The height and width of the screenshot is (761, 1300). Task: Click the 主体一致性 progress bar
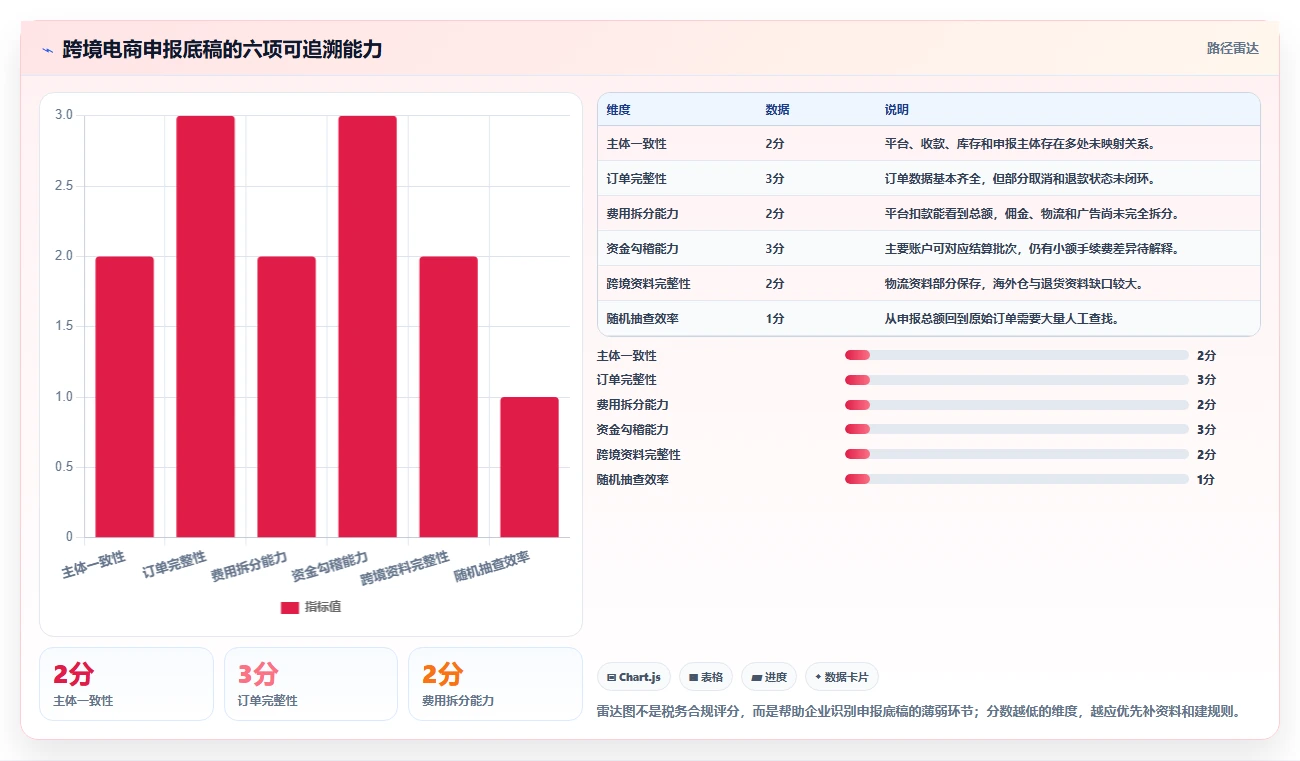pyautogui.click(x=1017, y=355)
